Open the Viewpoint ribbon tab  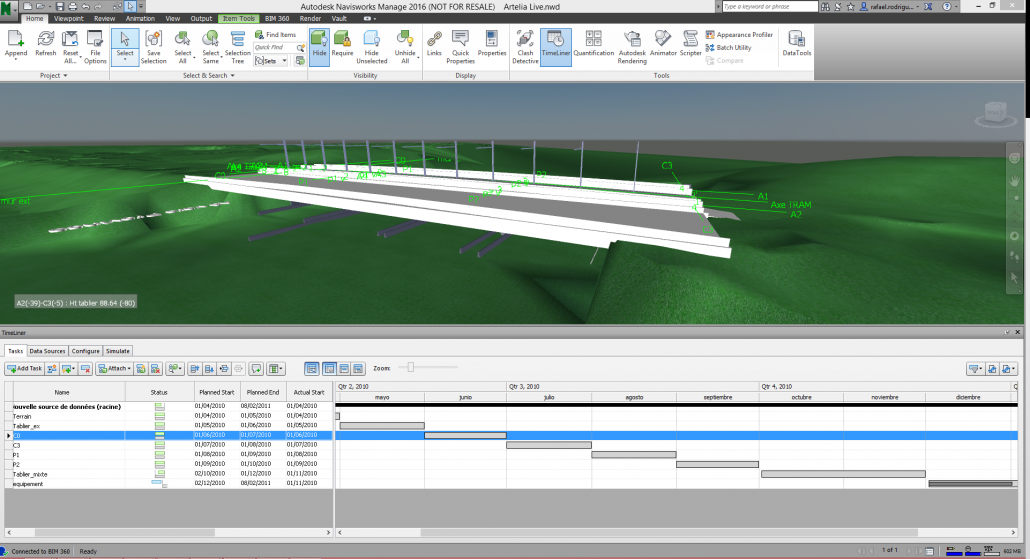(69, 18)
